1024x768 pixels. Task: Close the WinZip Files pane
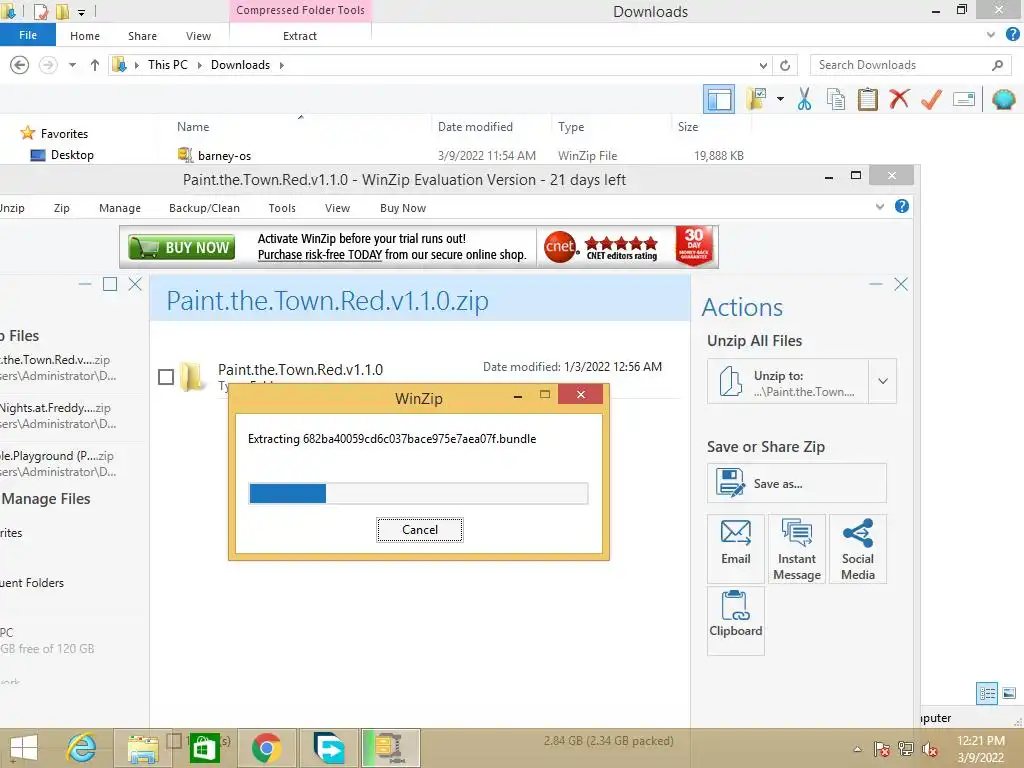click(x=135, y=284)
